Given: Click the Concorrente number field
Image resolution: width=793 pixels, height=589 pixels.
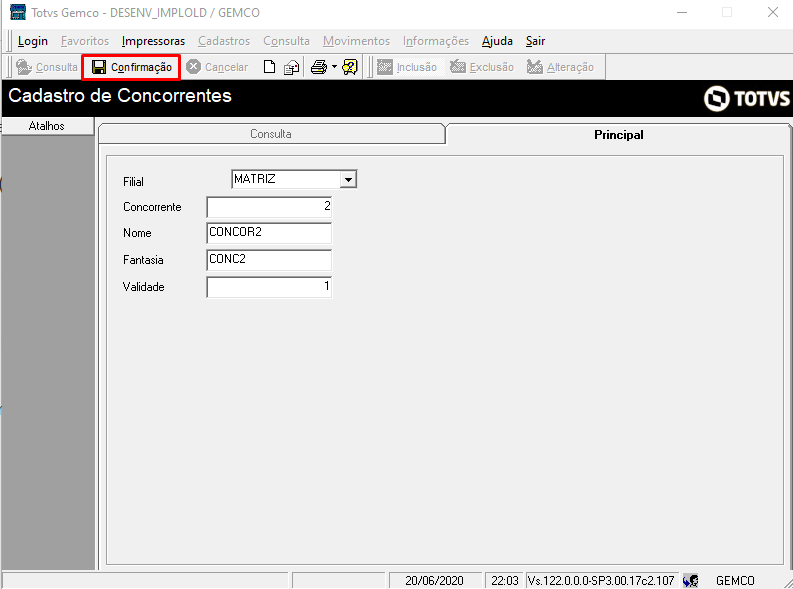Looking at the screenshot, I should [x=269, y=207].
